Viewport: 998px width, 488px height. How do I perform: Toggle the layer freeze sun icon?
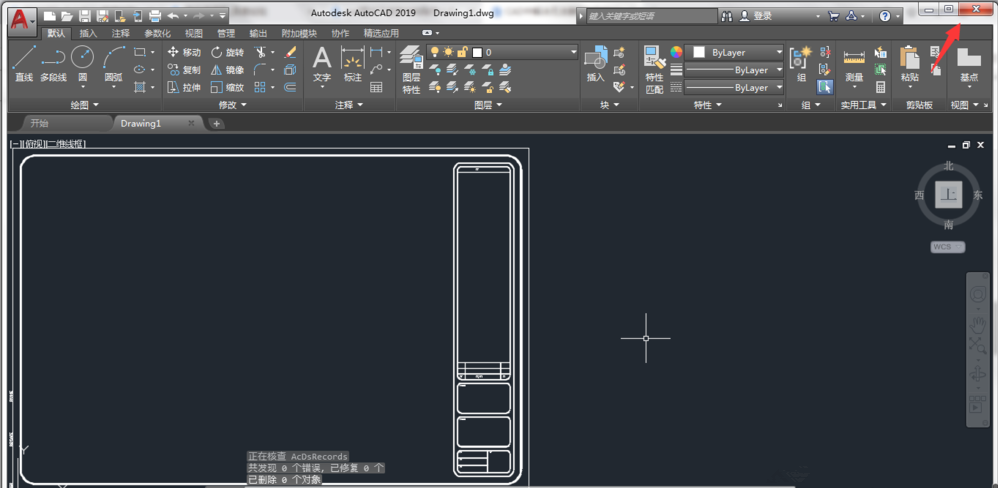(x=448, y=52)
